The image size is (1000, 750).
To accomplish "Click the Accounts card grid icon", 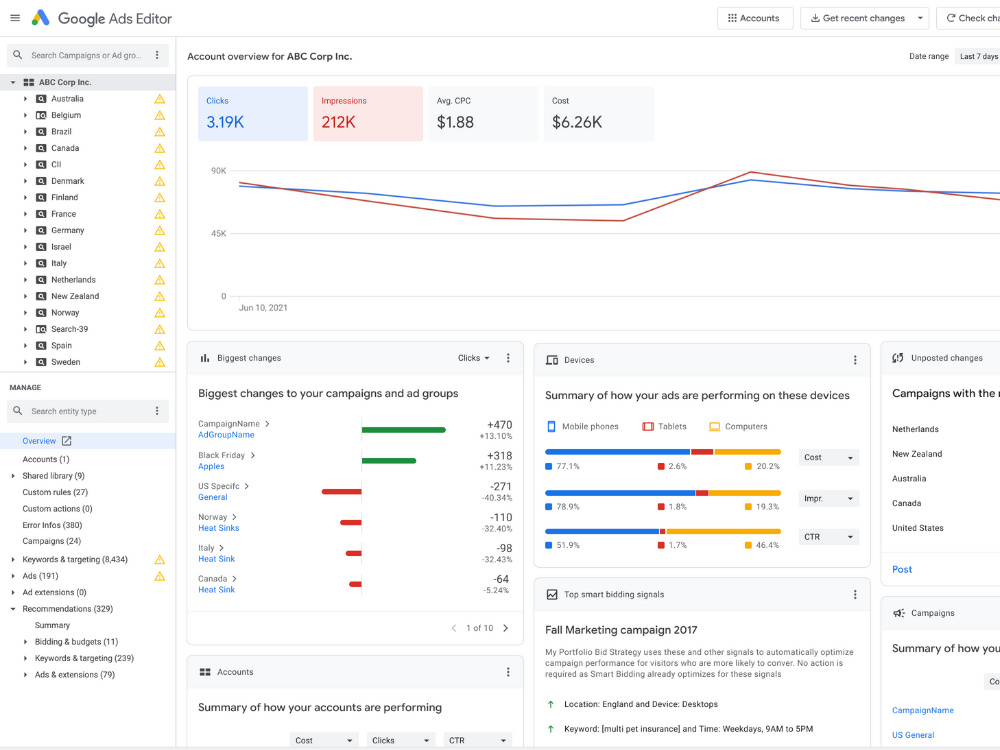I will (205, 672).
